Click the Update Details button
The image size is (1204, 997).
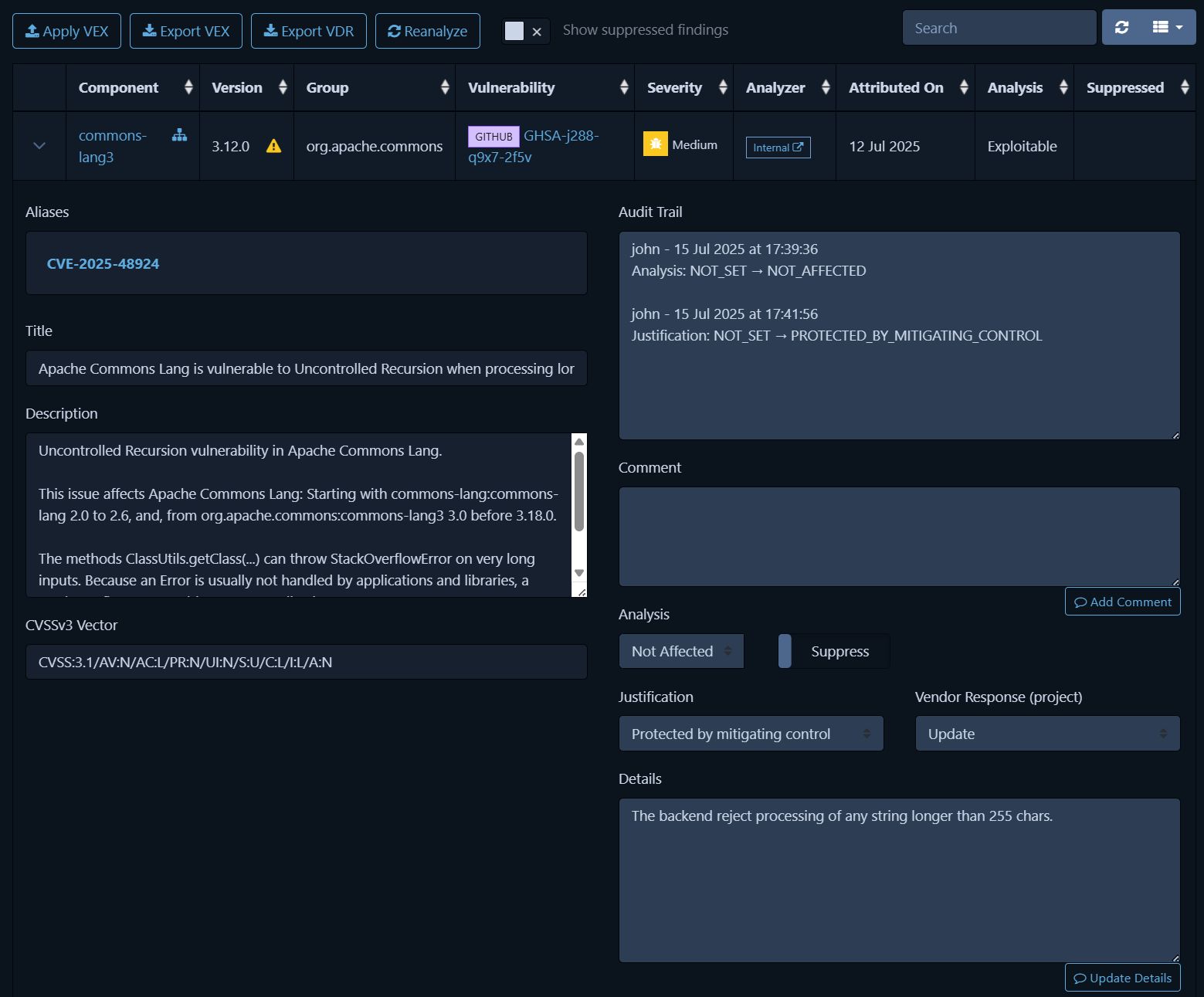click(1123, 978)
